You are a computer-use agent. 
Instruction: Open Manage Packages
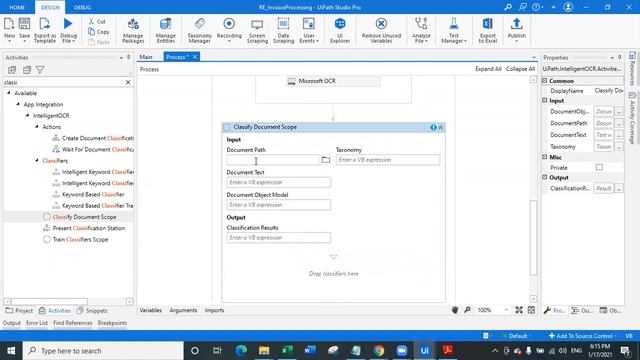pos(133,30)
